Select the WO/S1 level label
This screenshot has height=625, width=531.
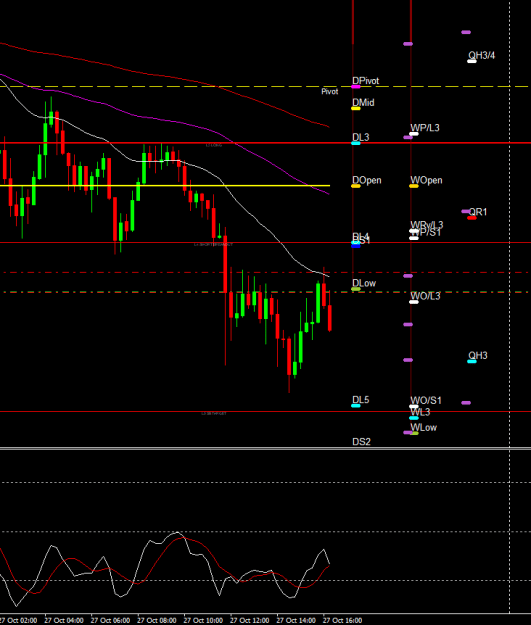click(426, 401)
